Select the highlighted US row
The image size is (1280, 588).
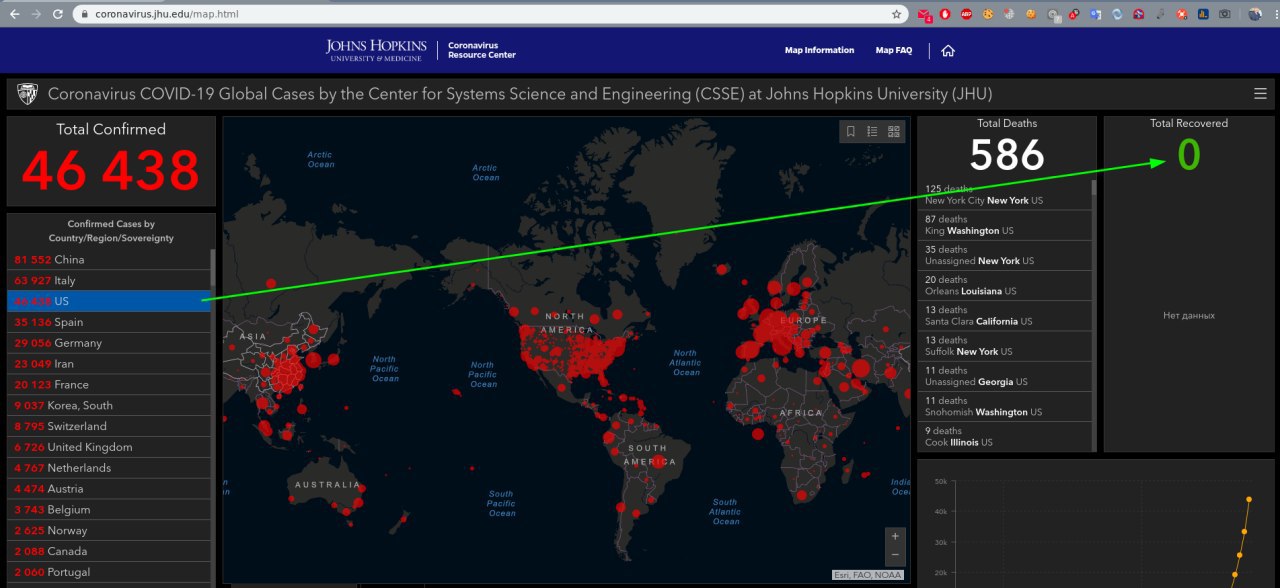tap(109, 301)
